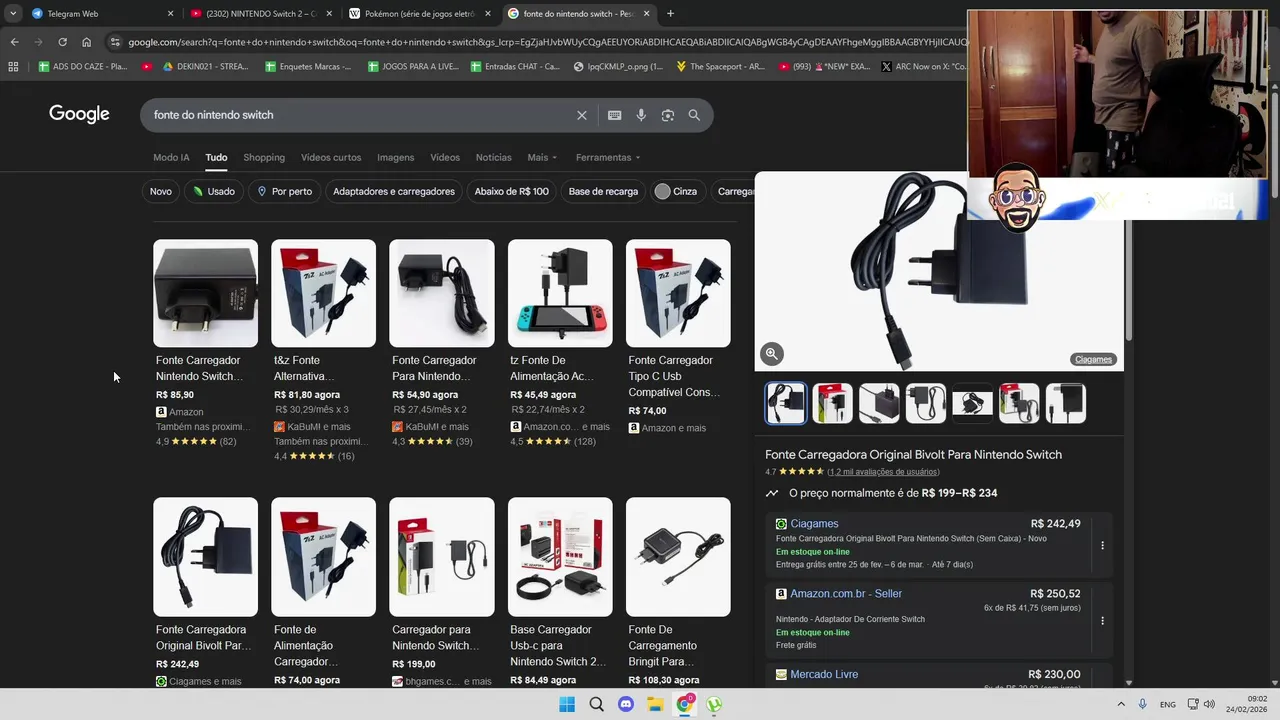Filter results by Por perto

pos(285,191)
